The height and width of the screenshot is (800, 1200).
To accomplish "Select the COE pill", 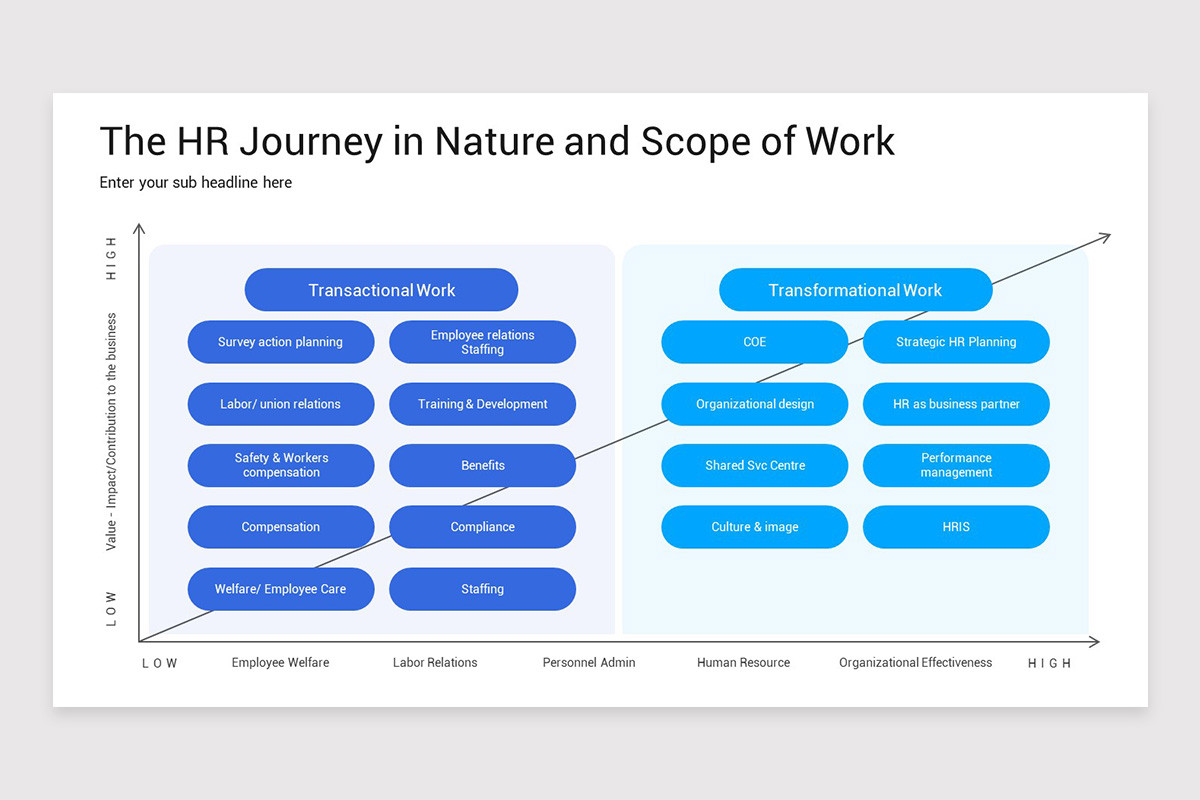I will coord(755,342).
